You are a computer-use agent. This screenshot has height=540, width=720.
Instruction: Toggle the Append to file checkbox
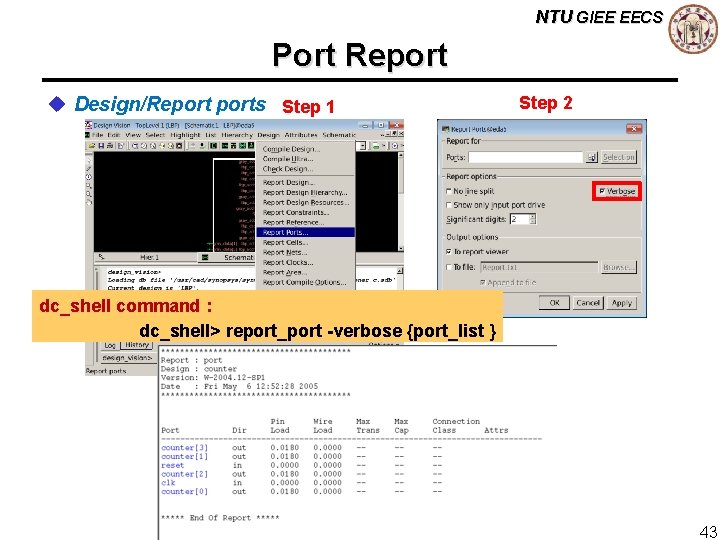483,282
